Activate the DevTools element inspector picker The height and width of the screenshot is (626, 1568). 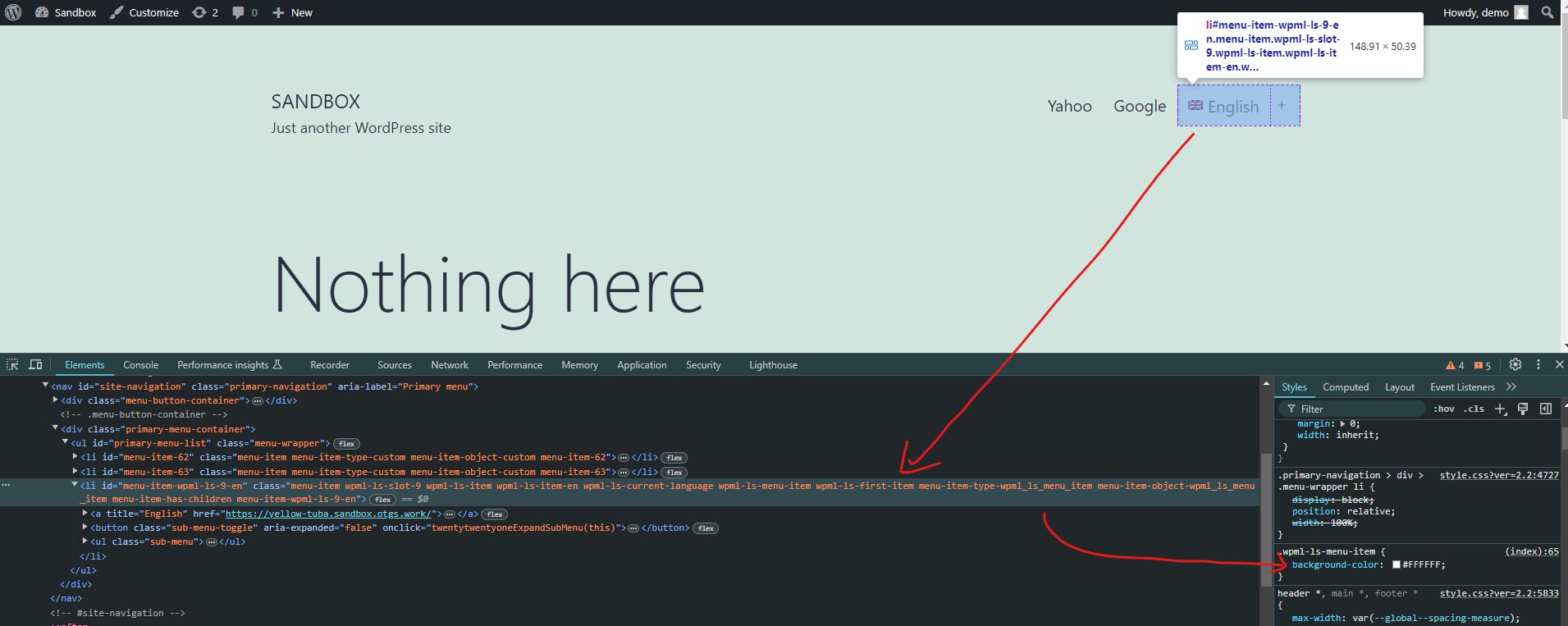pyautogui.click(x=12, y=364)
